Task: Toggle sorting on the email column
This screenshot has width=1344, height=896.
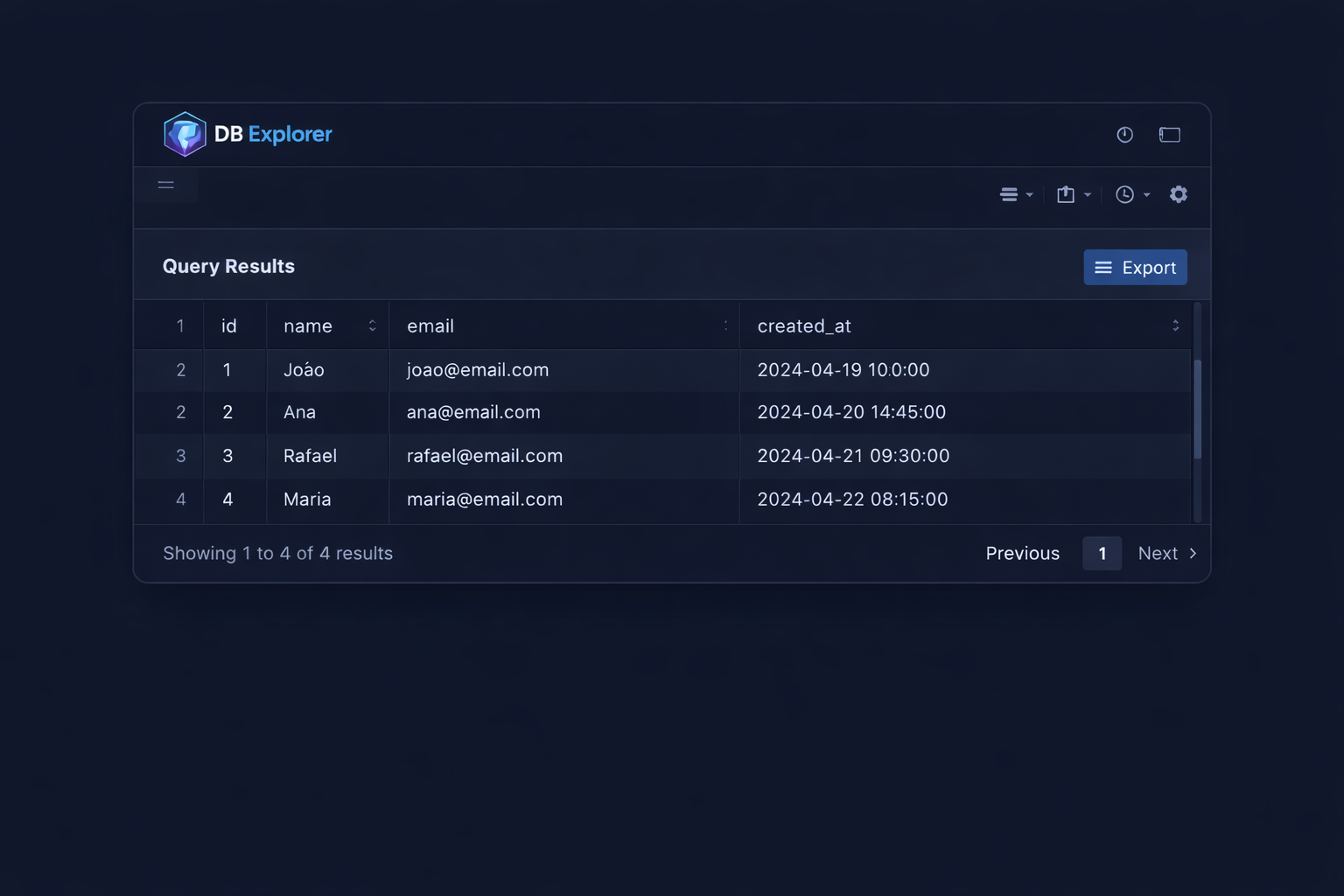Action: [x=726, y=325]
